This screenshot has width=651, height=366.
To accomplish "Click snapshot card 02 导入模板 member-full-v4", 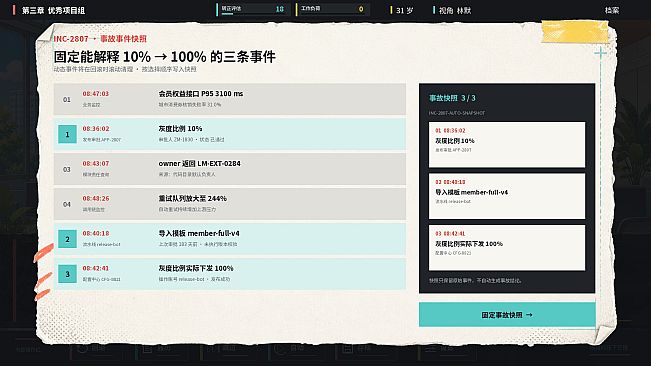I will (507, 196).
